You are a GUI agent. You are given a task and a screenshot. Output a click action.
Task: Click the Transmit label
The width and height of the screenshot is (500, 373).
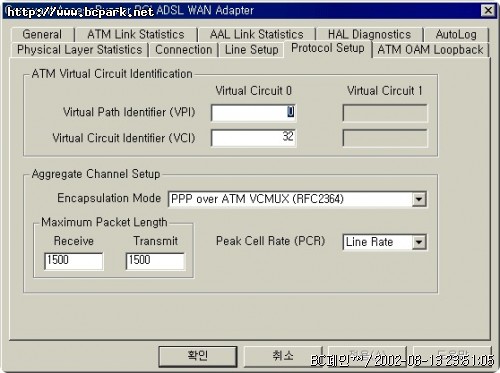(155, 241)
